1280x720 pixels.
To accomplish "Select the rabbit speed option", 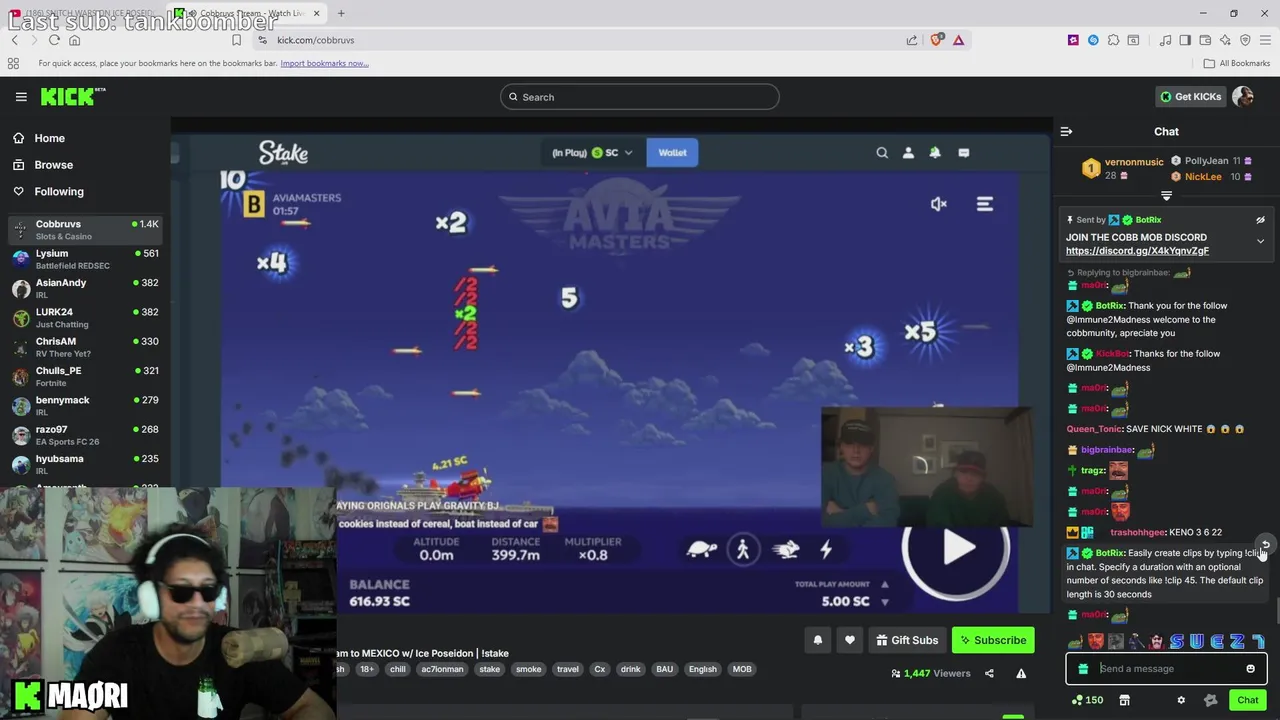I will 786,549.
